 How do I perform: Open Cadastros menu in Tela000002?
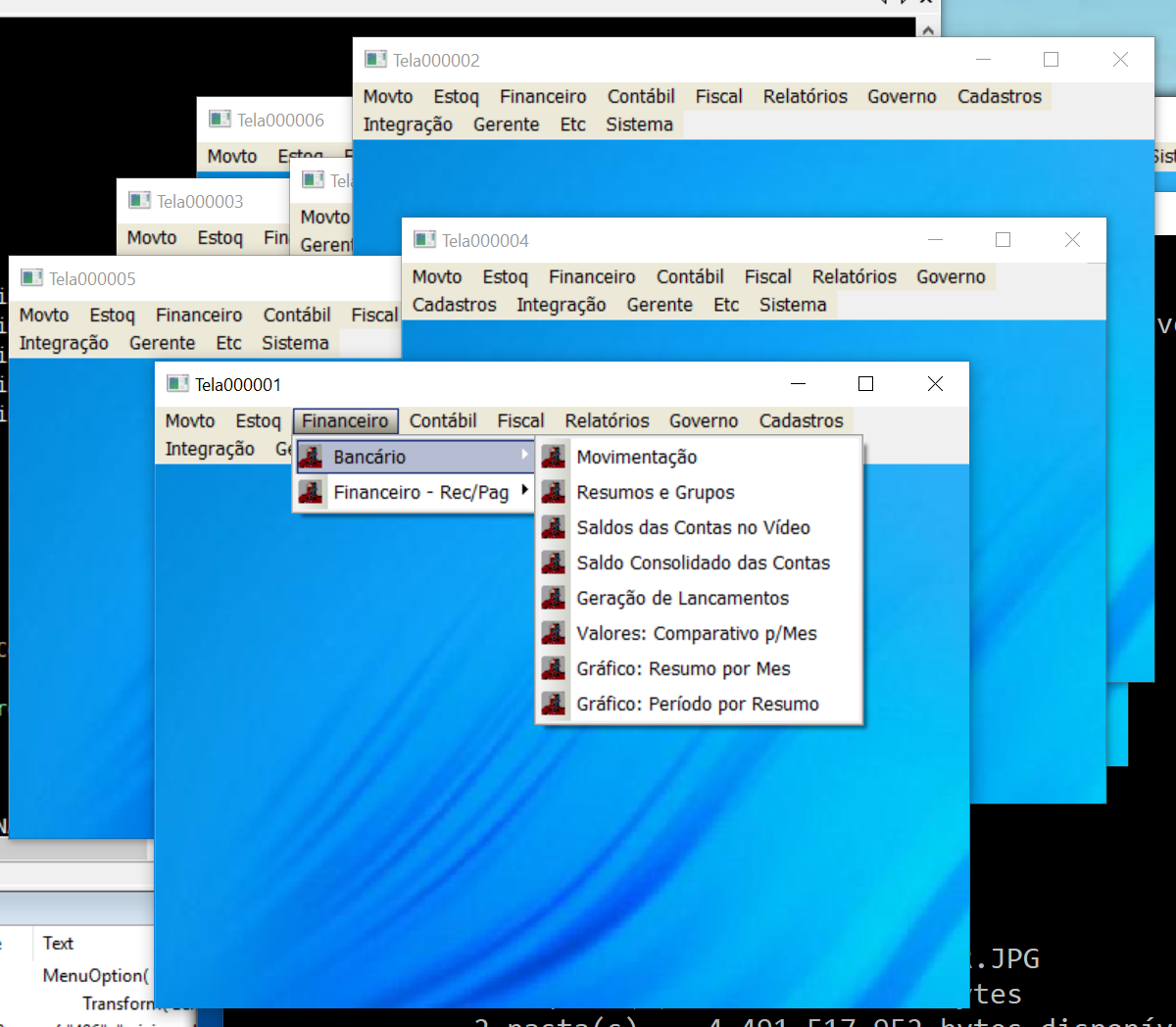coord(999,96)
